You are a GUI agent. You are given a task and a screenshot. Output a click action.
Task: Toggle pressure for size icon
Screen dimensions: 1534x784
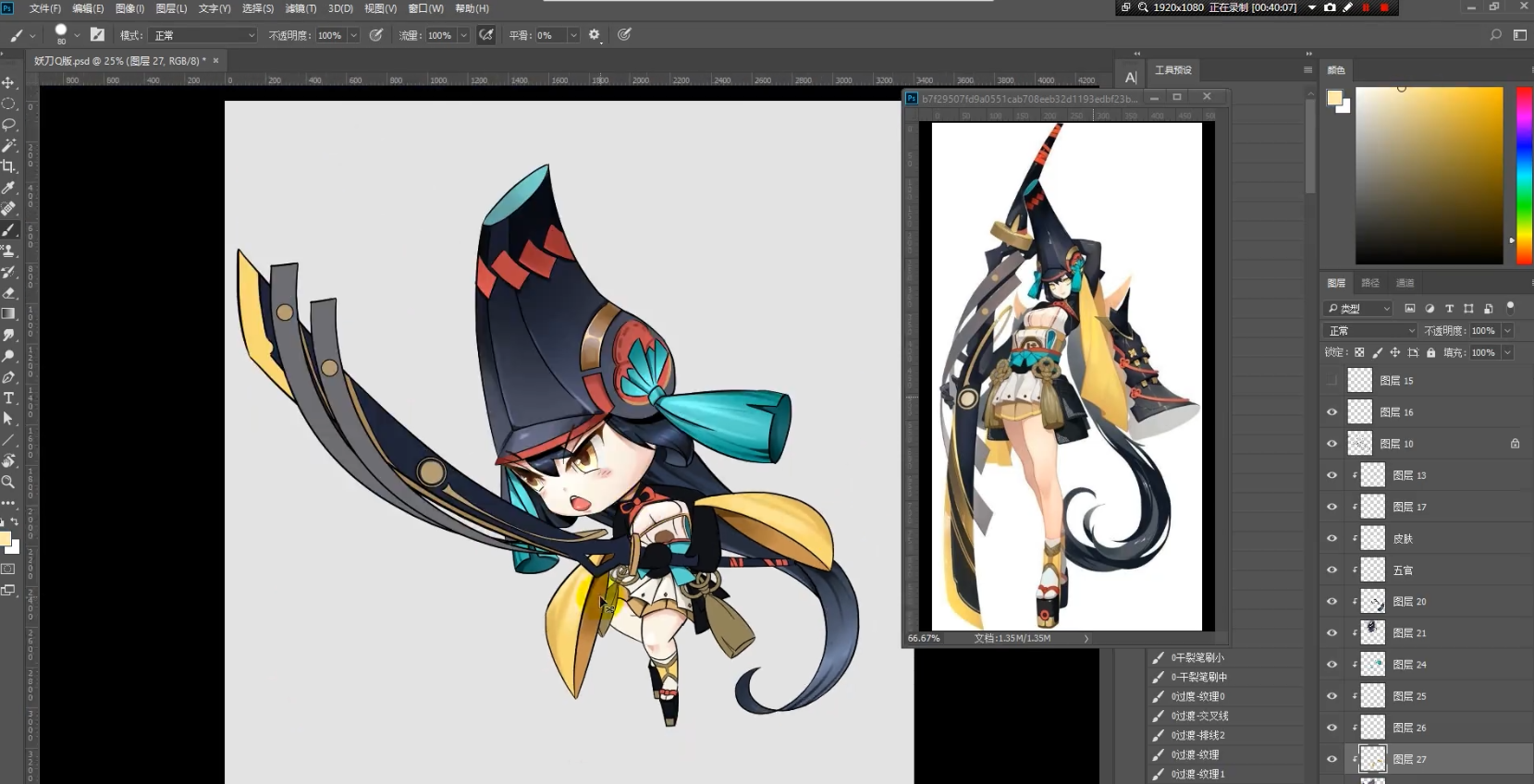click(x=624, y=35)
